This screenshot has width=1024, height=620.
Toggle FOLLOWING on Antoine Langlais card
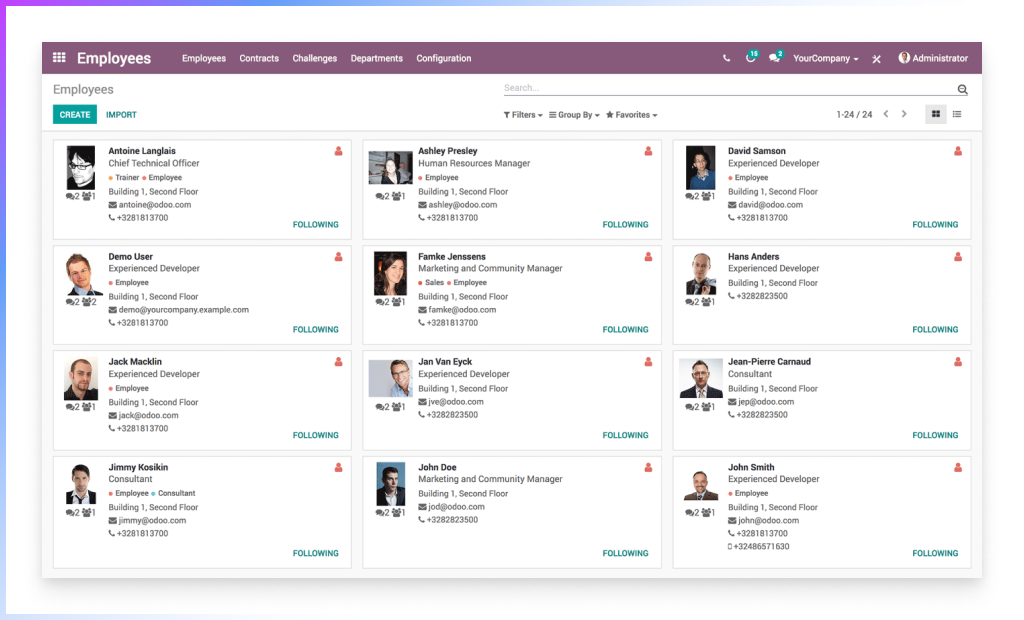click(x=315, y=225)
